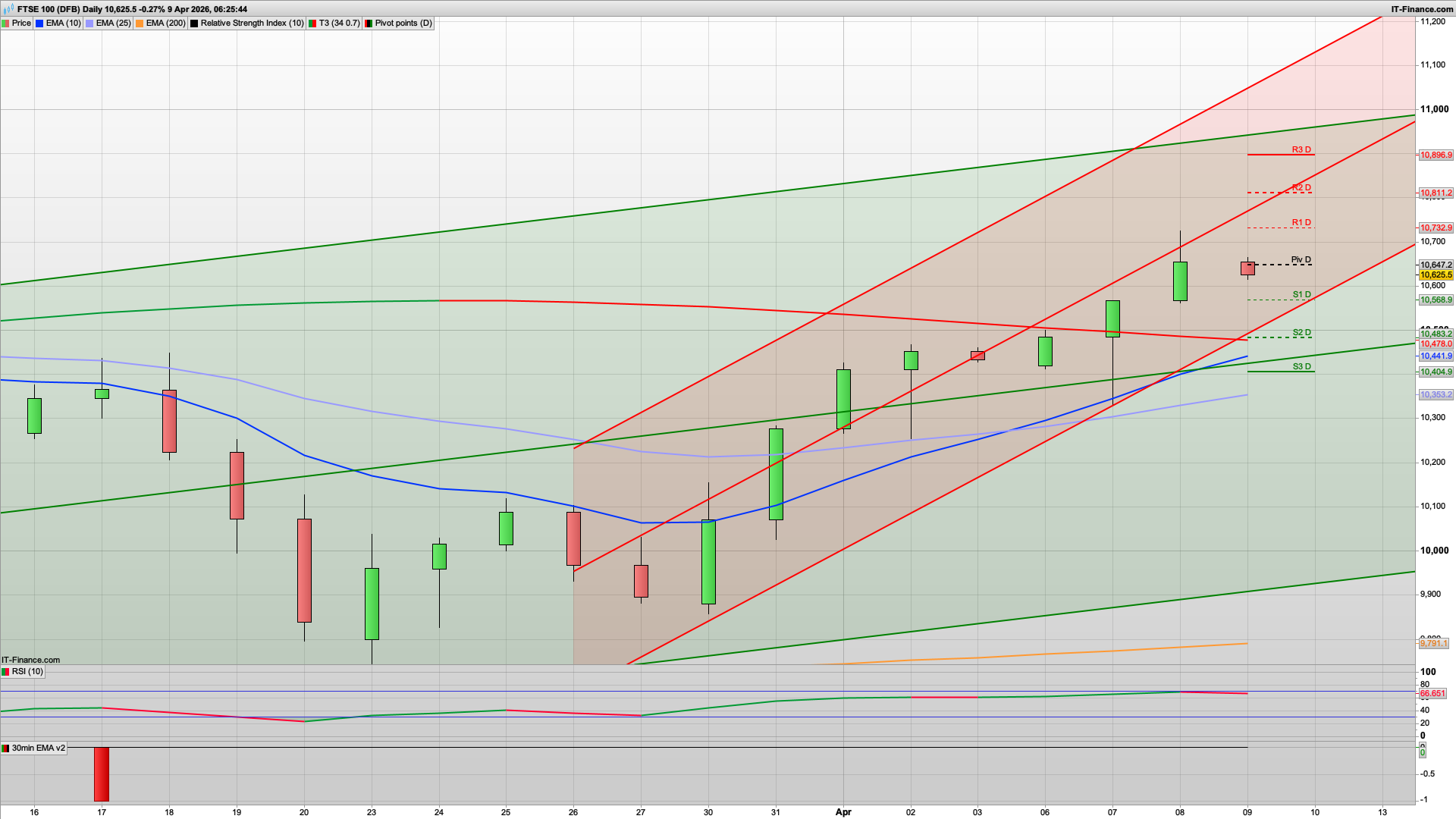Open the Price legend options

(x=20, y=23)
